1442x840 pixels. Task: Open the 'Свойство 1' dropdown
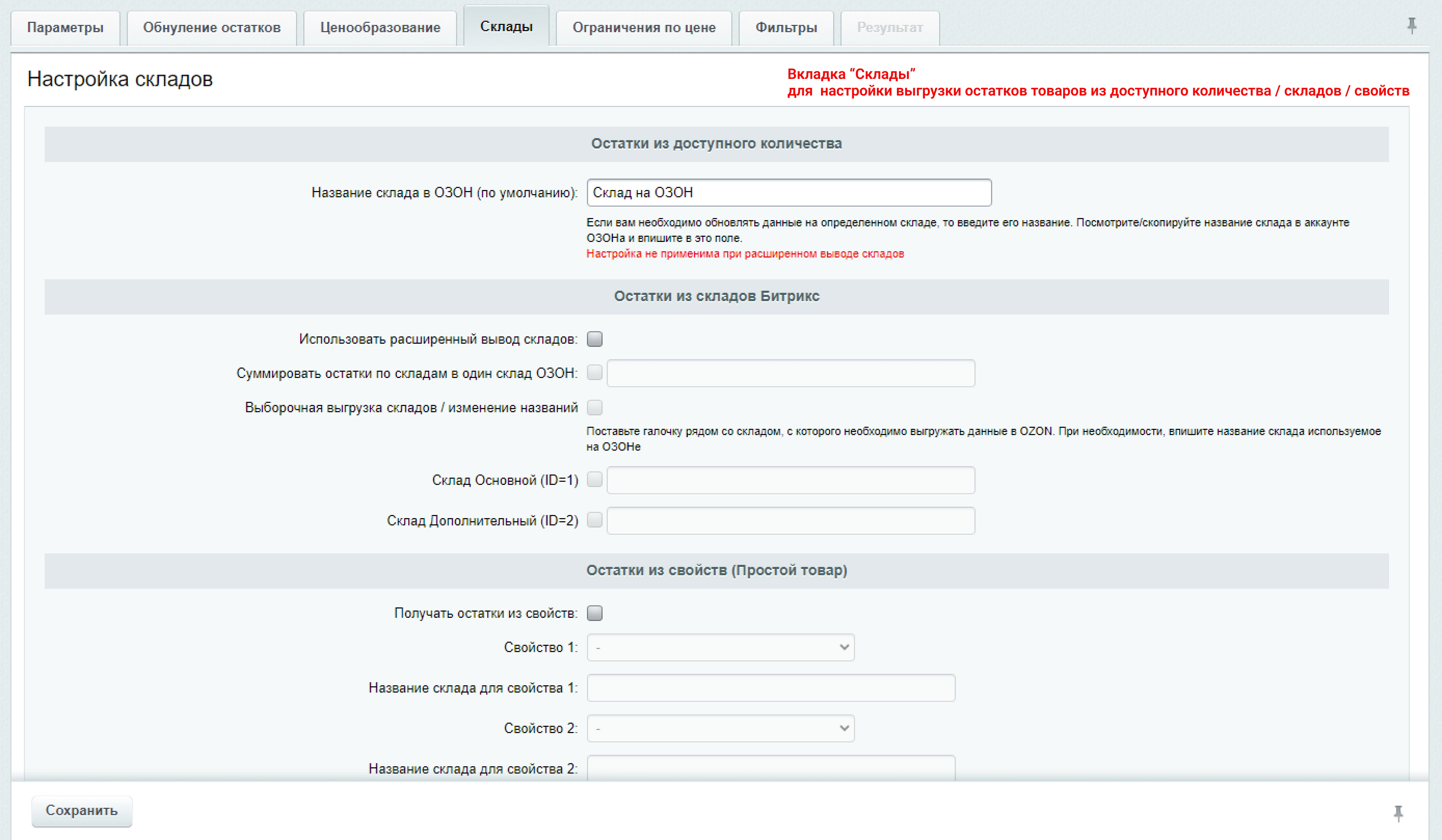point(720,647)
